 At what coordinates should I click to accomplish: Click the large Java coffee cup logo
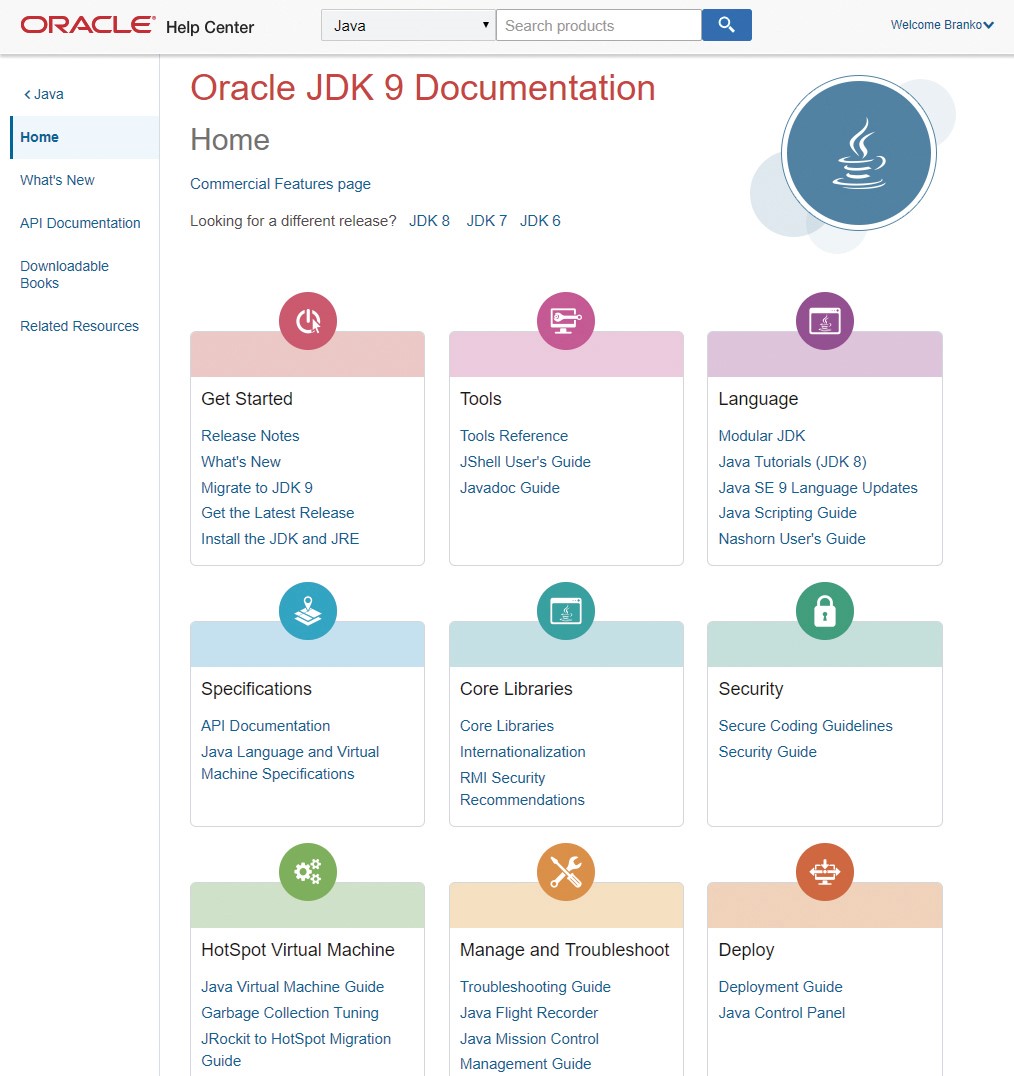coord(858,153)
